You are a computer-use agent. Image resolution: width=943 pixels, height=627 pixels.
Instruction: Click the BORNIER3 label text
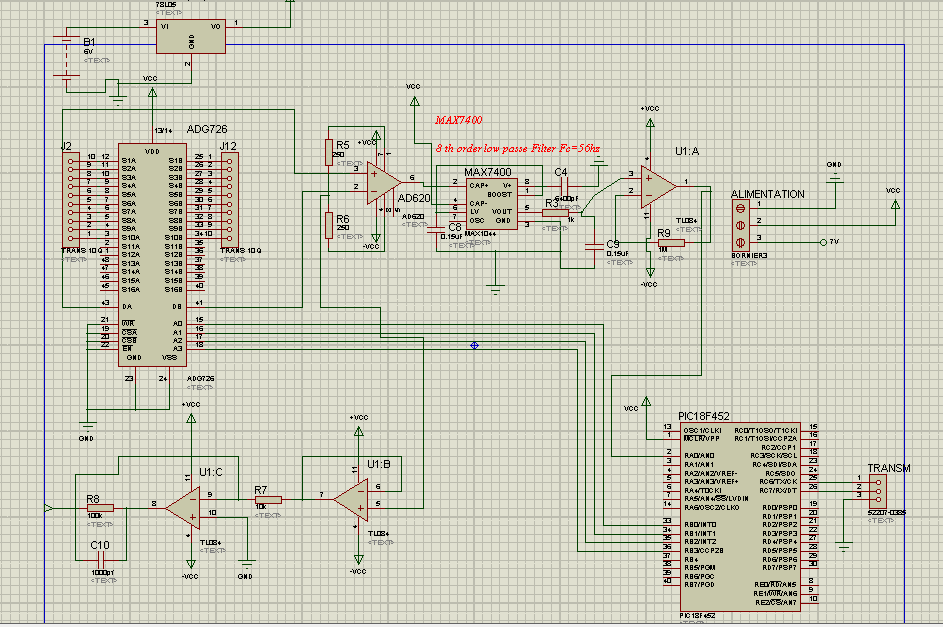[749, 255]
